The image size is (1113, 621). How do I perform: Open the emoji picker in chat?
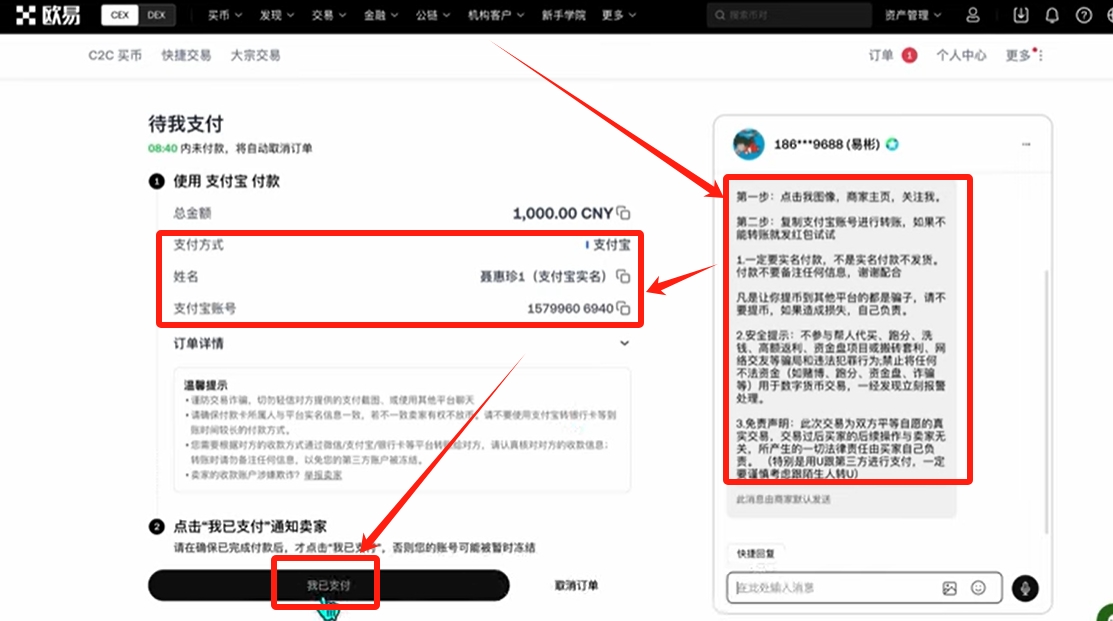point(978,588)
